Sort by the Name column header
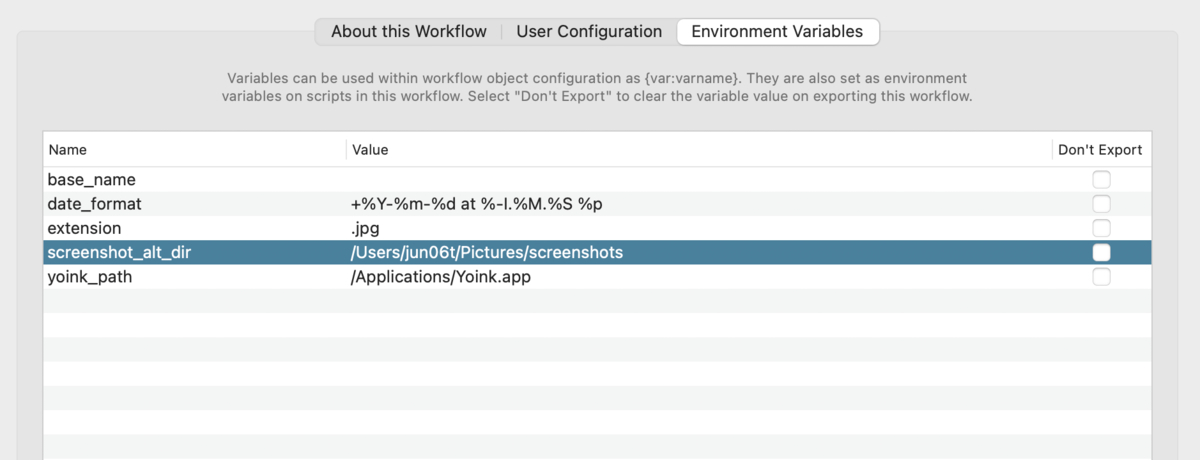This screenshot has height=460, width=1200. tap(68, 150)
